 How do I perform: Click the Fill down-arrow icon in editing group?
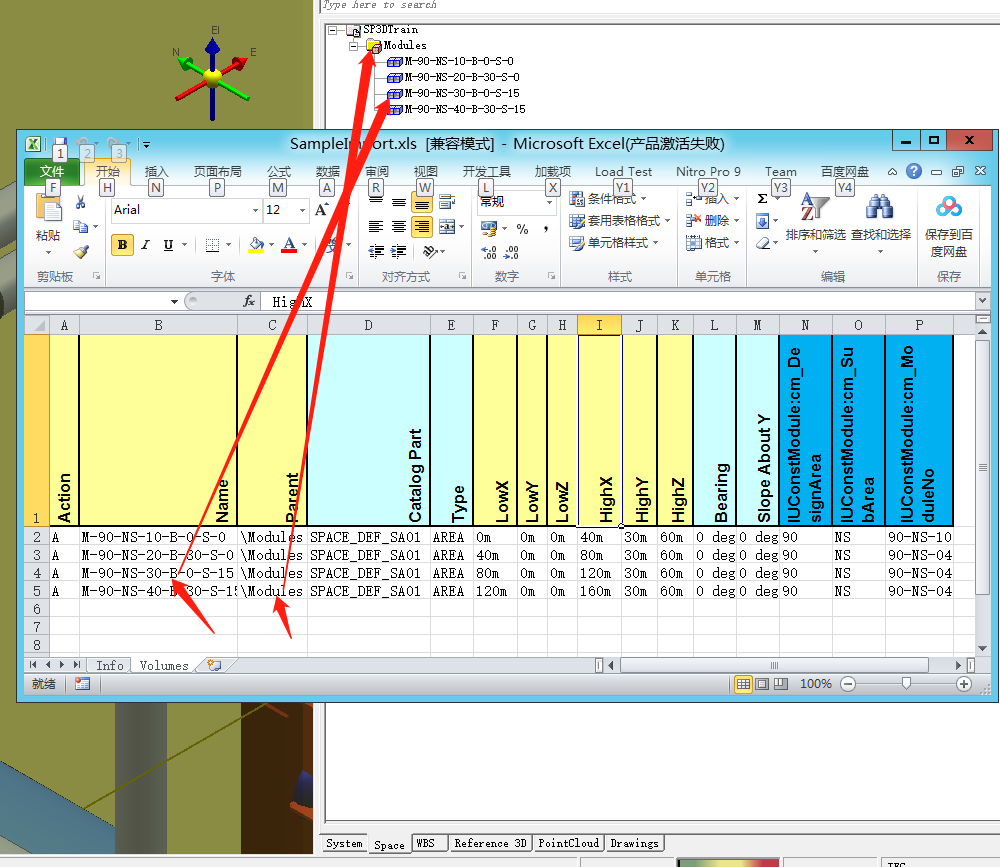[x=762, y=221]
